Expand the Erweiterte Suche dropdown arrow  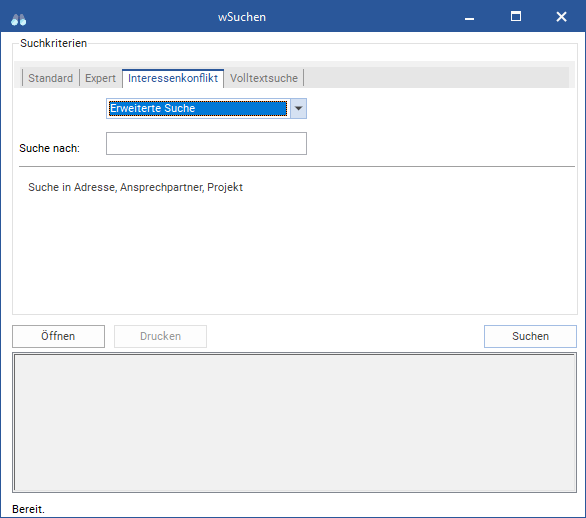298,108
